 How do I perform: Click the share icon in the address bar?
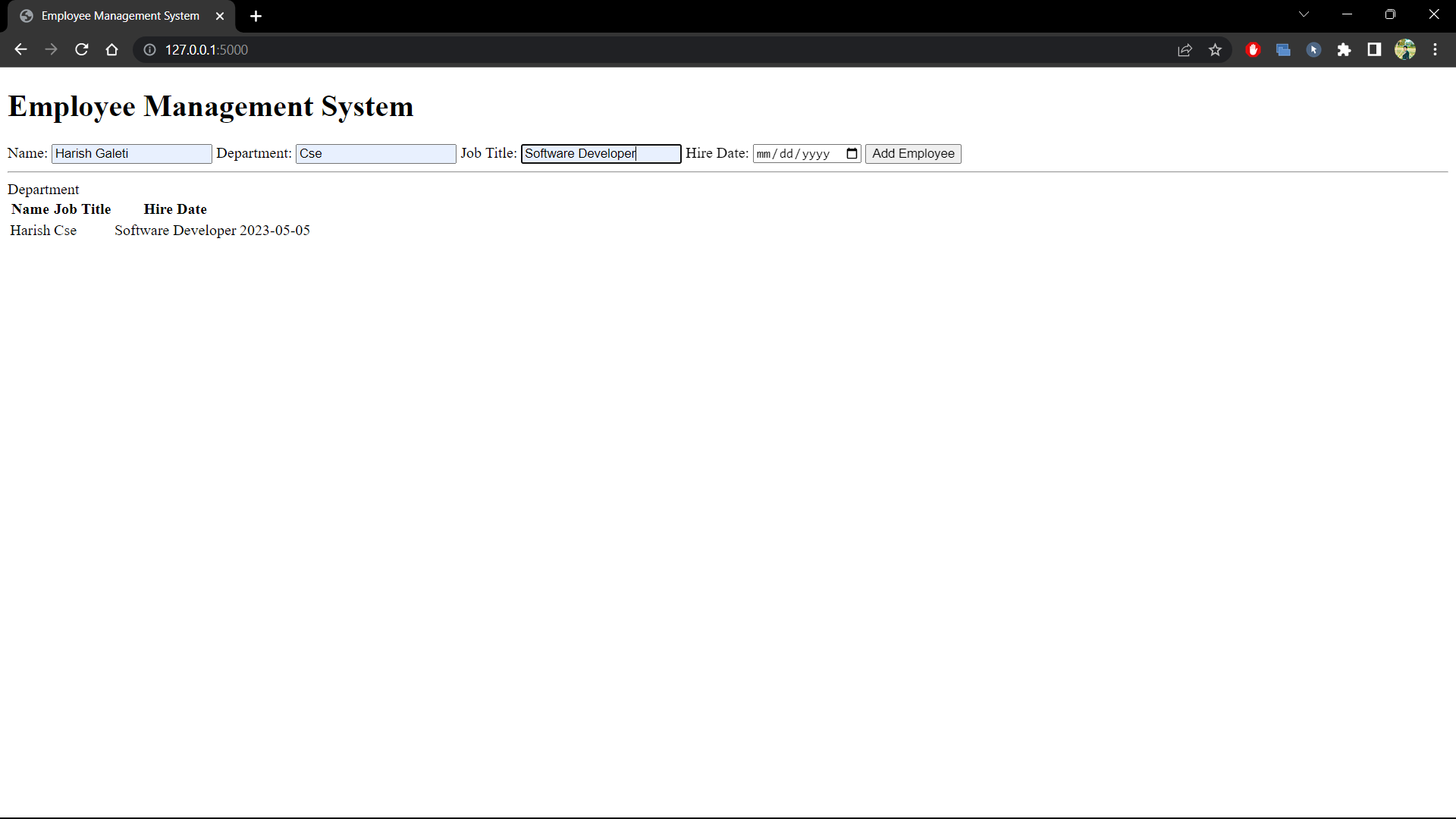click(1185, 49)
